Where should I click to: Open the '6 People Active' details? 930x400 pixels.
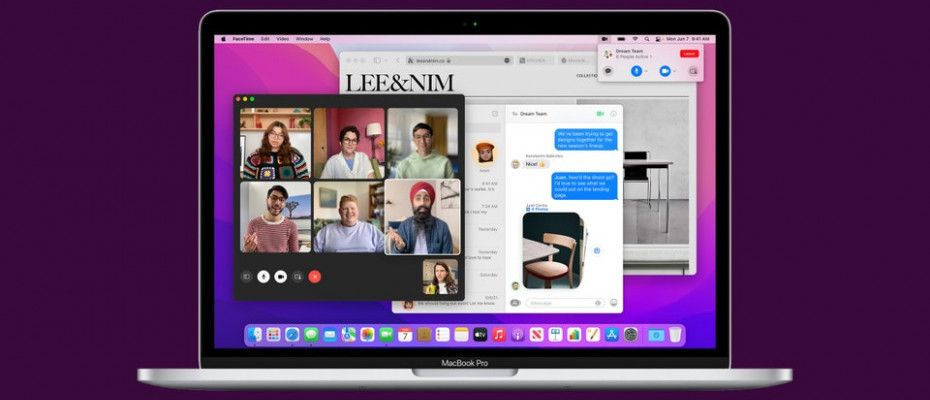(633, 57)
